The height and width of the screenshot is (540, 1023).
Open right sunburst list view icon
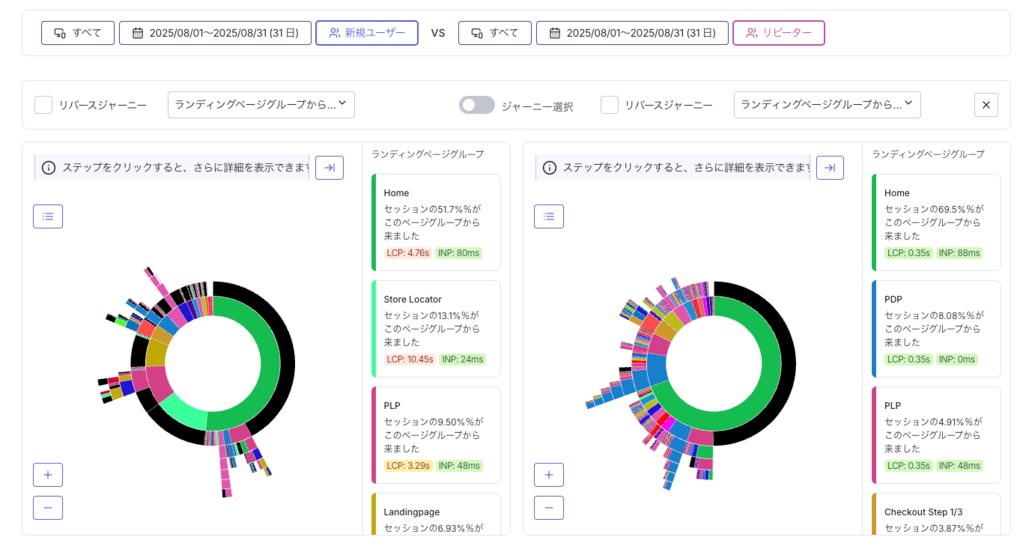pyautogui.click(x=549, y=217)
